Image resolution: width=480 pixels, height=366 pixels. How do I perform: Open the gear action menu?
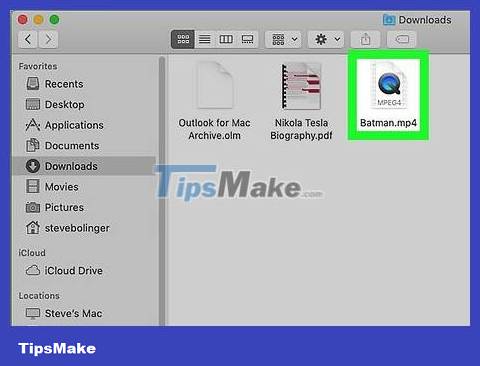pyautogui.click(x=326, y=39)
